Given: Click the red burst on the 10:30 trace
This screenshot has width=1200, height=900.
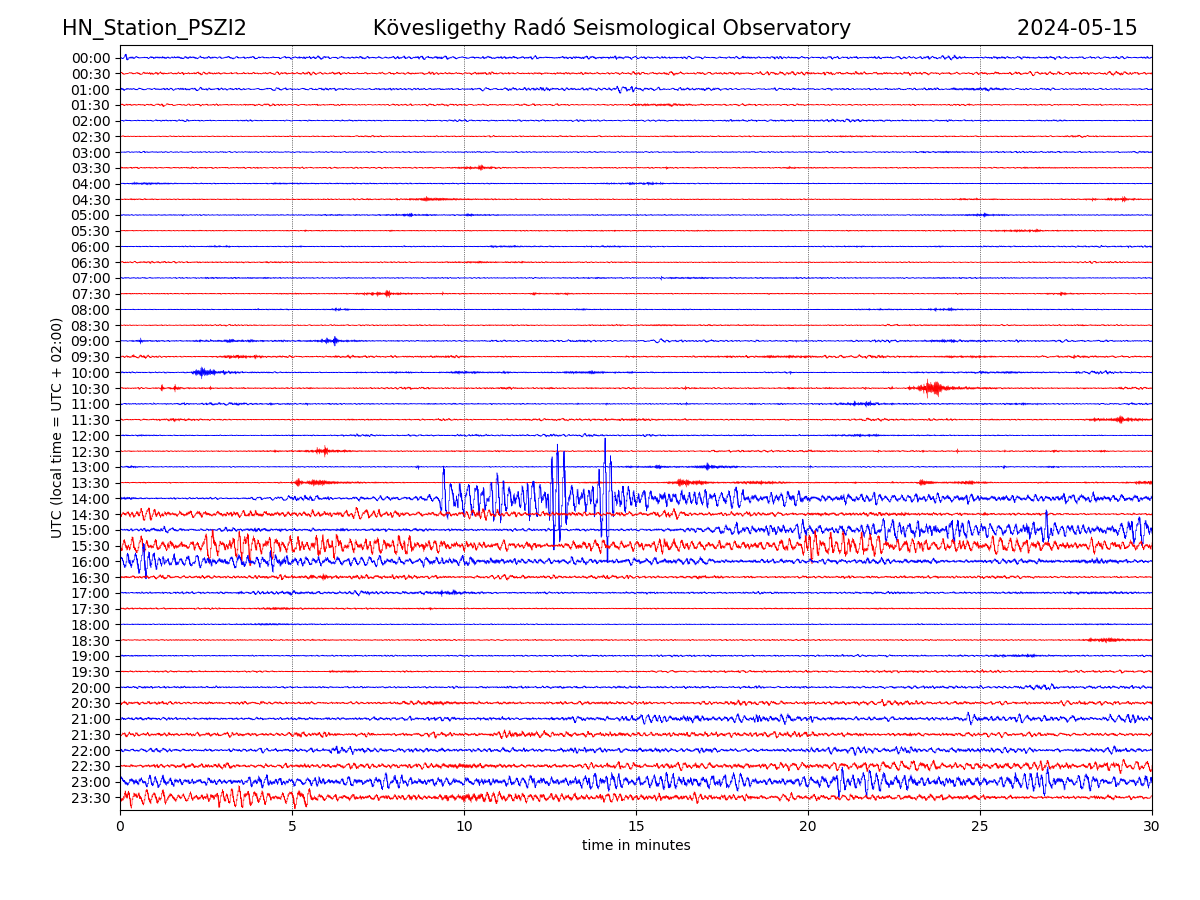Looking at the screenshot, I should [x=933, y=388].
